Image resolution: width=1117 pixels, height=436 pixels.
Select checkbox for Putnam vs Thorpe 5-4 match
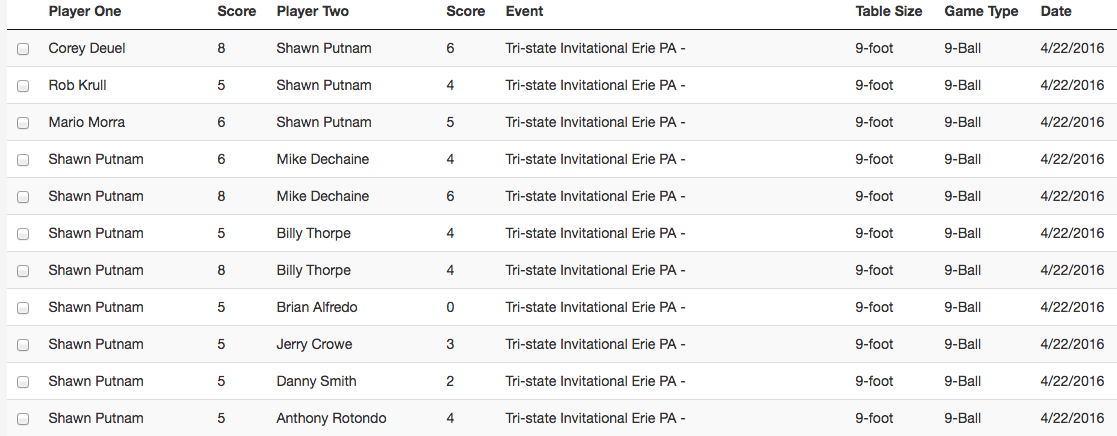[x=23, y=234]
